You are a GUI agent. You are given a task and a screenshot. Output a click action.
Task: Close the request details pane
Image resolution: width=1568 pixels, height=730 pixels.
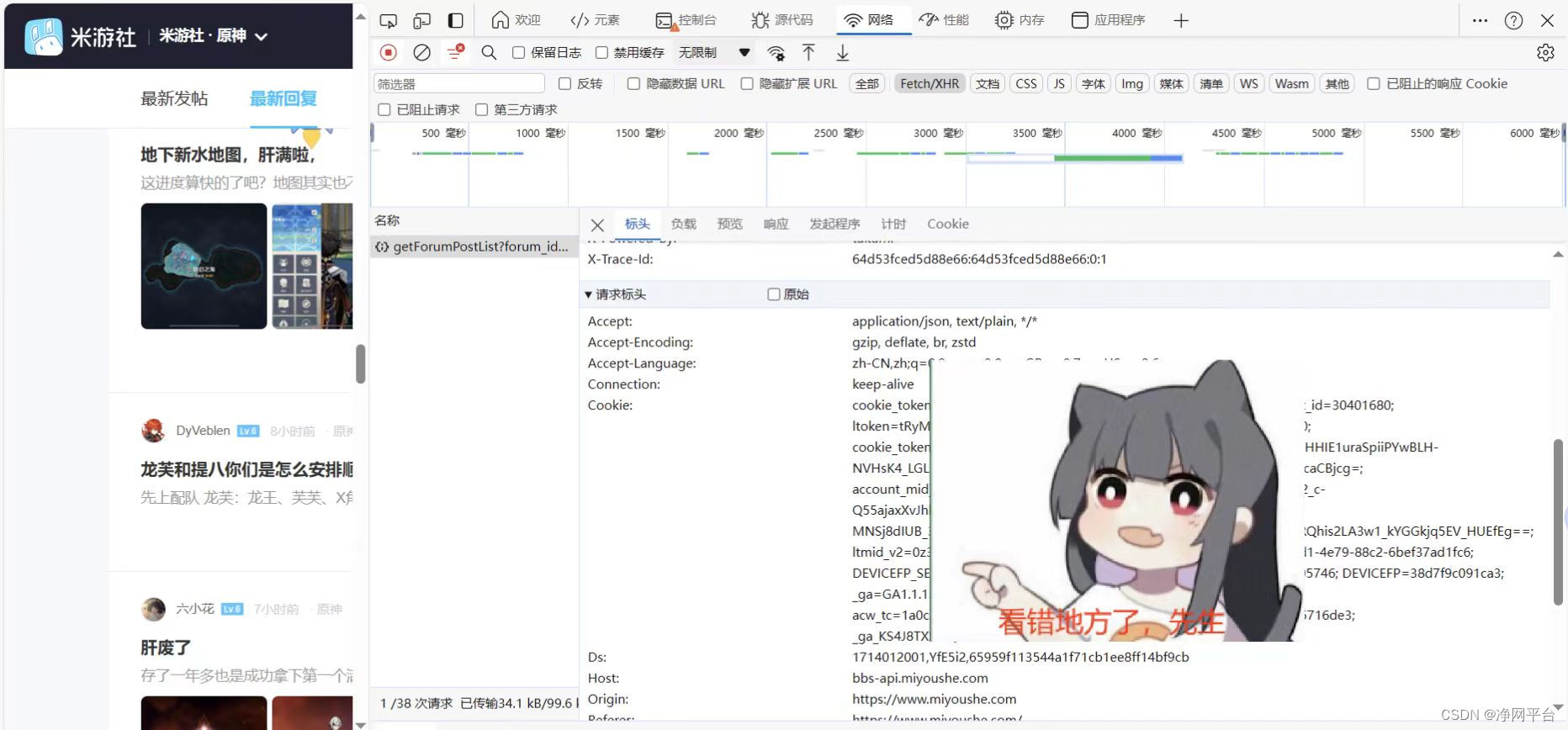point(597,225)
